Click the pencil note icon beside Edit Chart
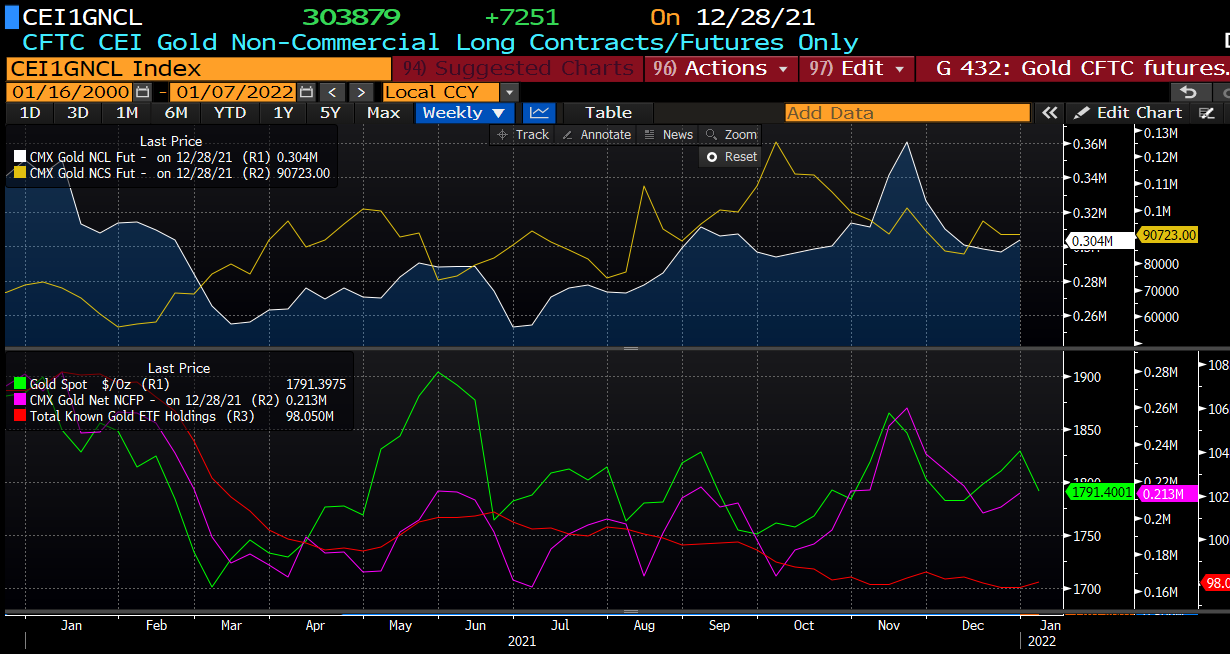The width and height of the screenshot is (1230, 654). click(x=1206, y=113)
